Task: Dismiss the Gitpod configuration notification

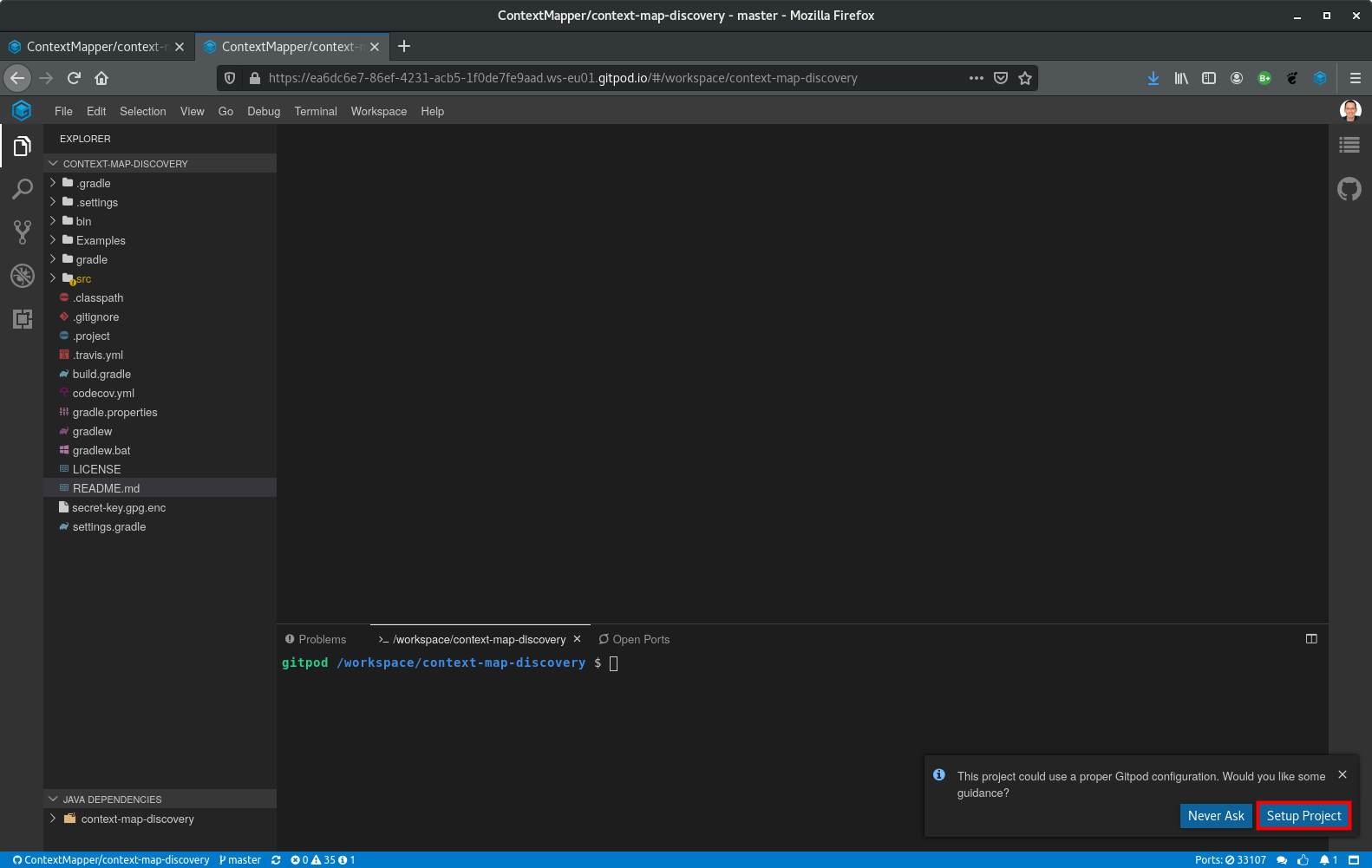Action: (1343, 774)
